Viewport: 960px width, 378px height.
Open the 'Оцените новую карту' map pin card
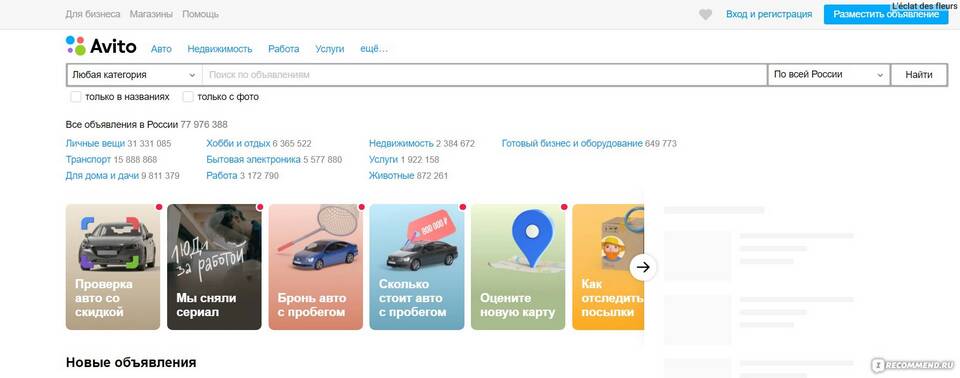click(518, 267)
